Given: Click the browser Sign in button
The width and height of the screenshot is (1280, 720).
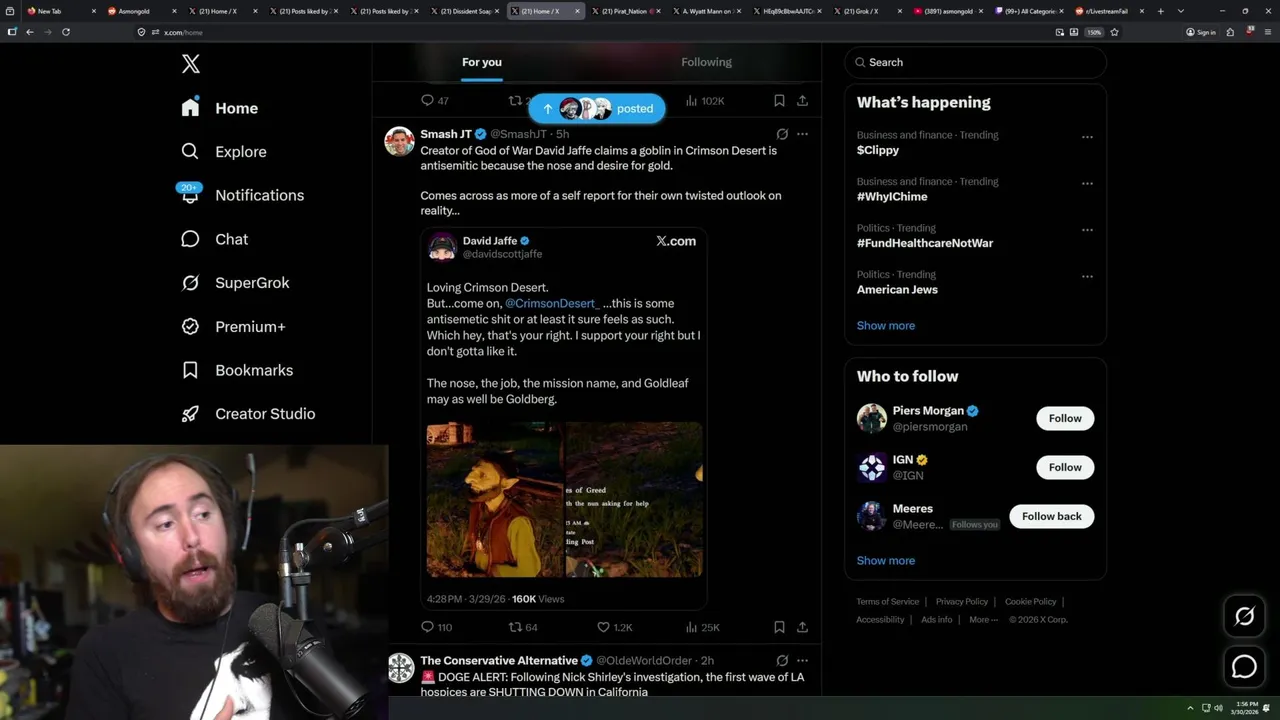Looking at the screenshot, I should click(1201, 32).
